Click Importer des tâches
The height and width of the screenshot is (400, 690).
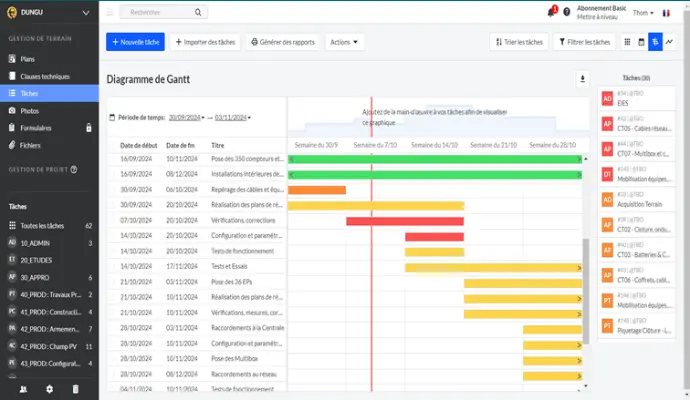tap(205, 42)
